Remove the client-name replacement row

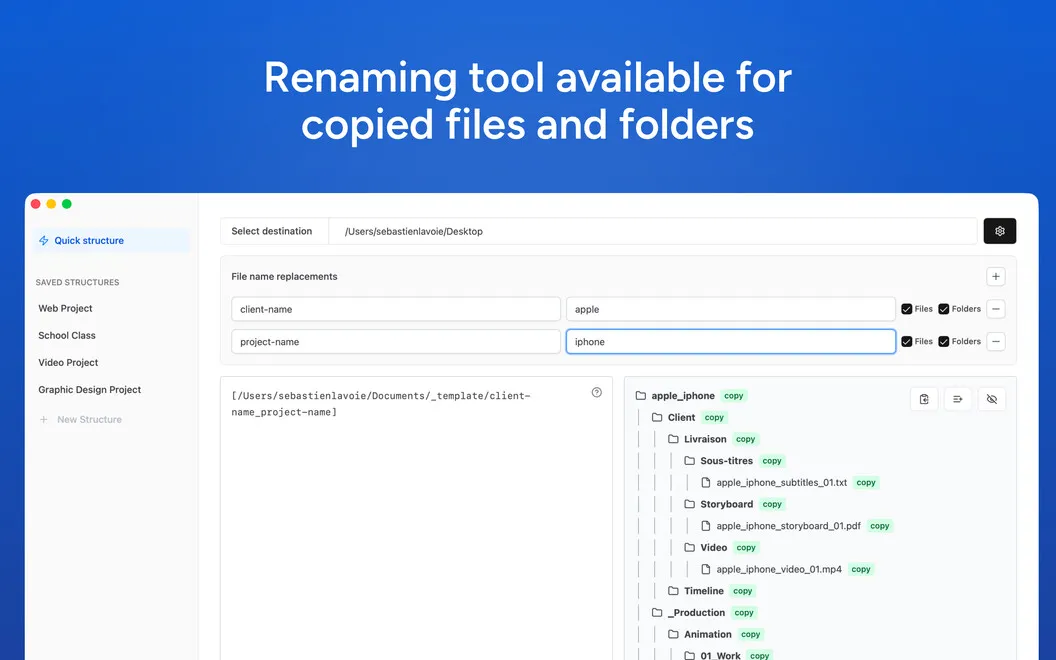(x=995, y=309)
